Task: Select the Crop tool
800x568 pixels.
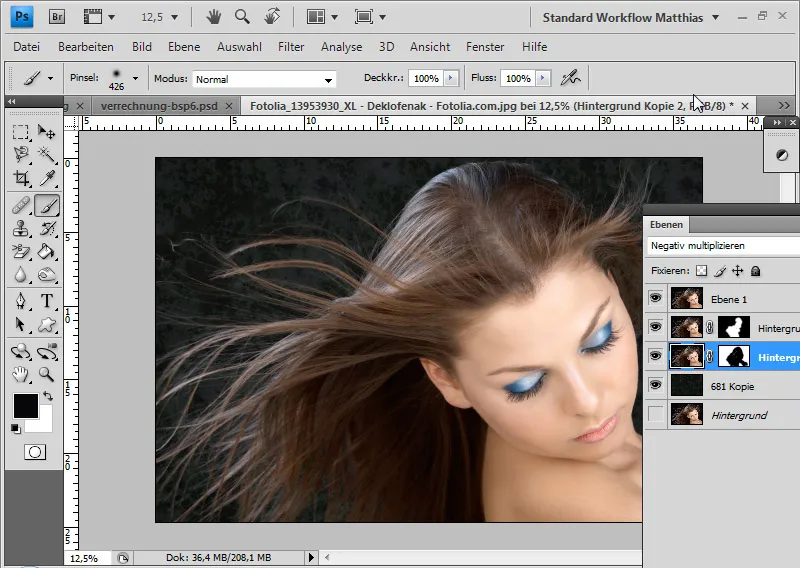Action: point(20,178)
